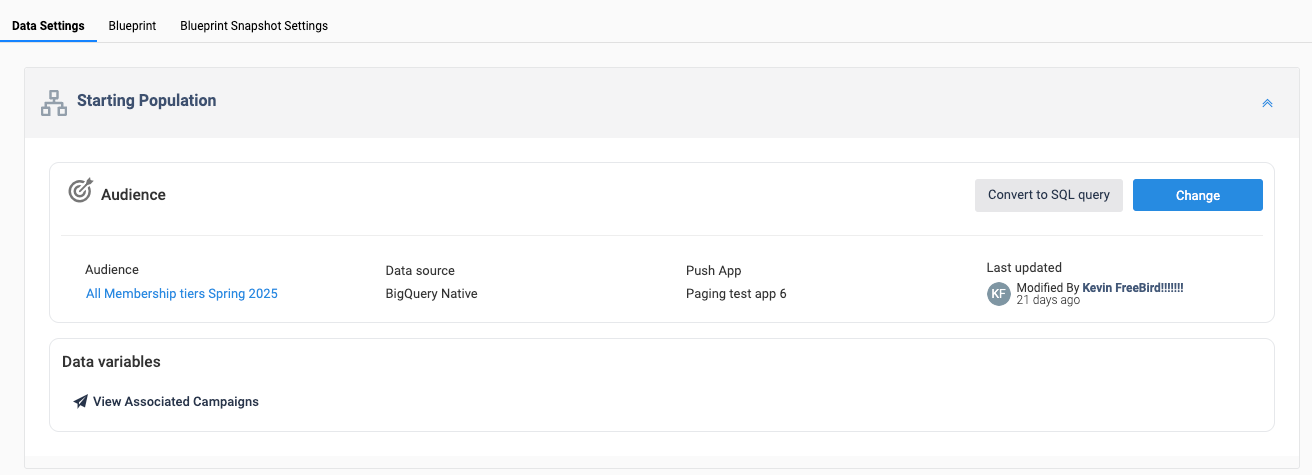
Task: Click View Associated Campaigns link
Action: click(x=176, y=401)
